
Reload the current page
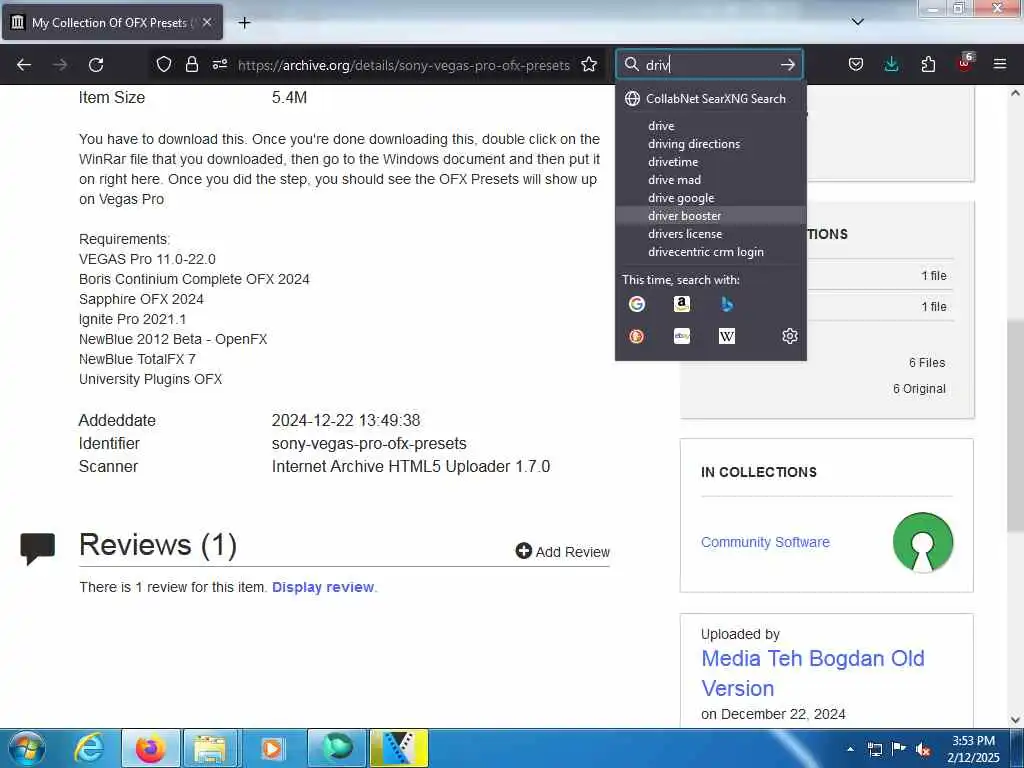(x=96, y=65)
